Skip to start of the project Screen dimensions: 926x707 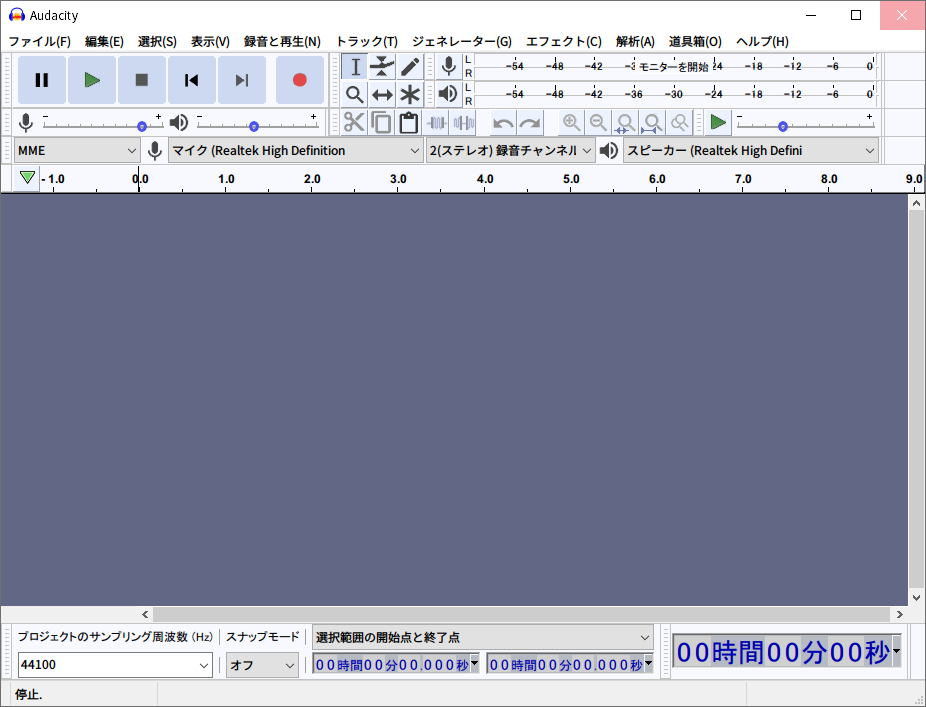click(x=191, y=80)
